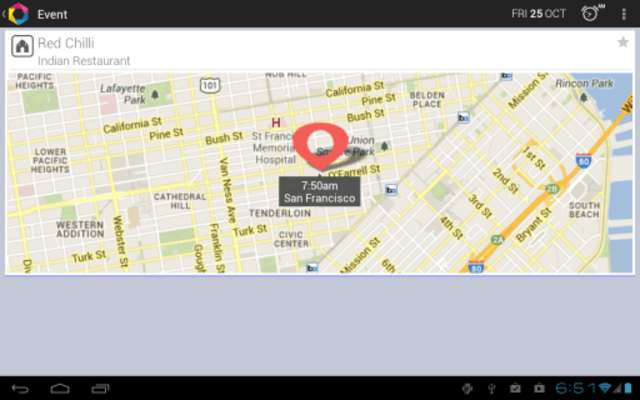
Task: Click the Van Ness Ave street label
Action: 228,191
